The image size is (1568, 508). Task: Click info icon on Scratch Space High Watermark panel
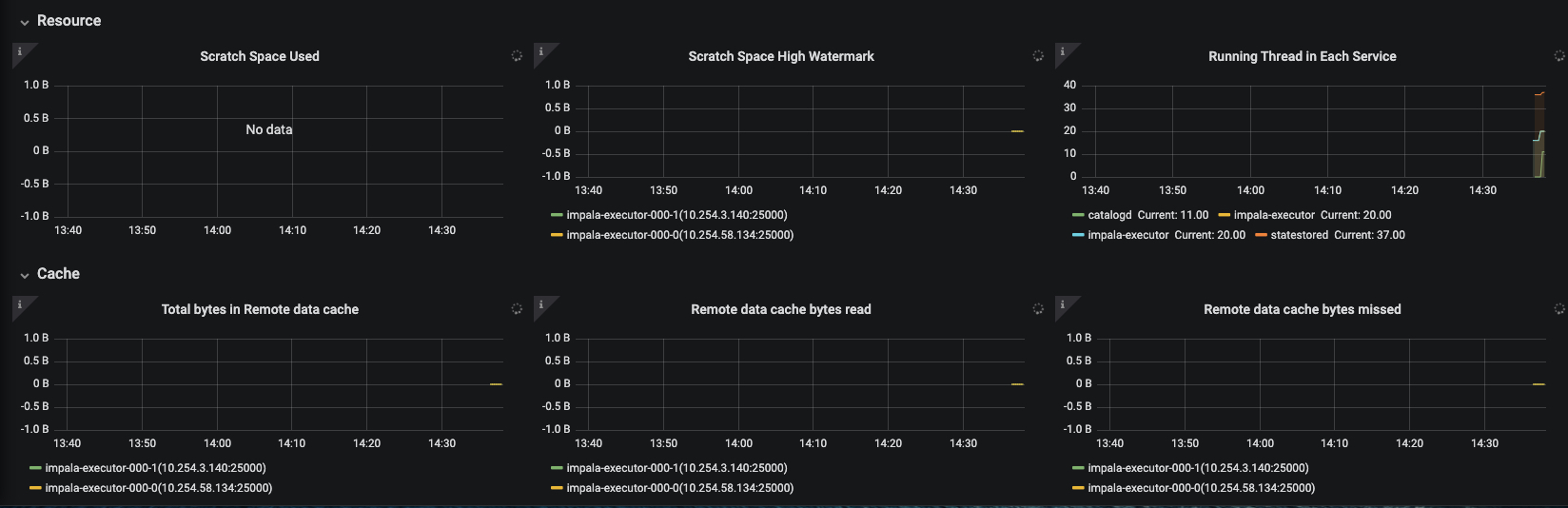pyautogui.click(x=541, y=51)
